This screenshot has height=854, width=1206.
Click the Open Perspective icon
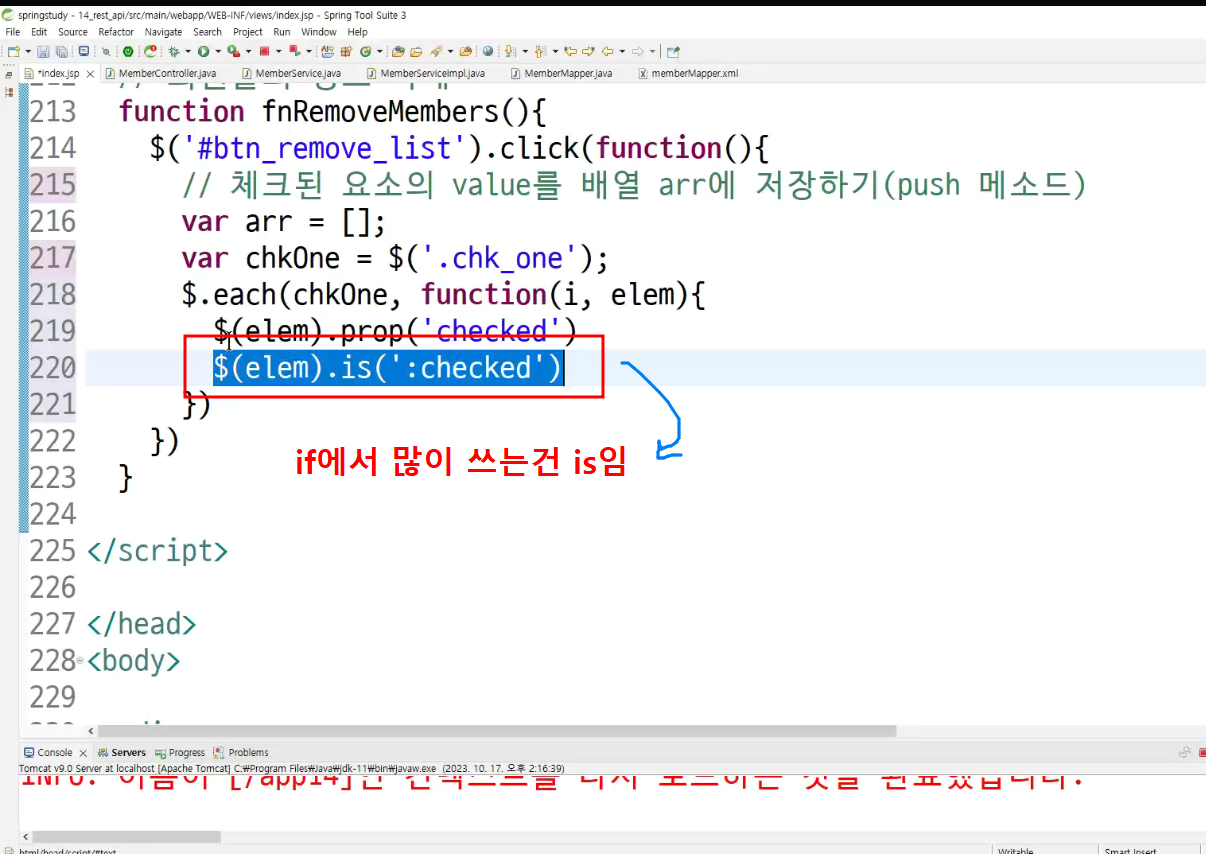click(672, 51)
